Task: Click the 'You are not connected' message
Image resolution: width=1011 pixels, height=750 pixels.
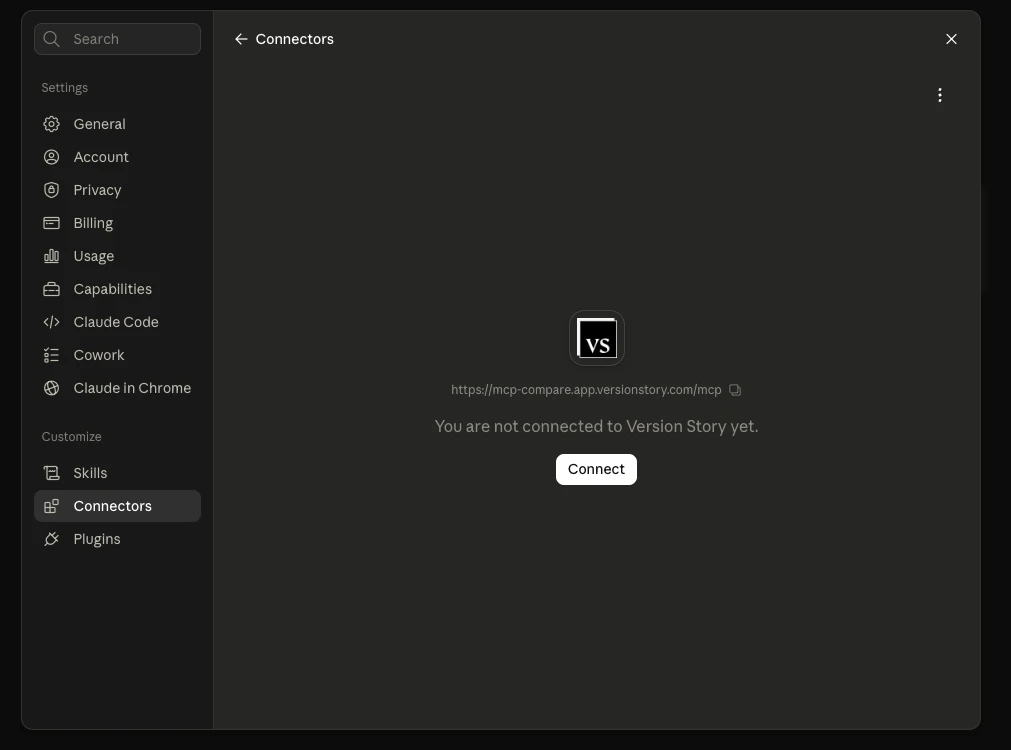Action: 596,426
